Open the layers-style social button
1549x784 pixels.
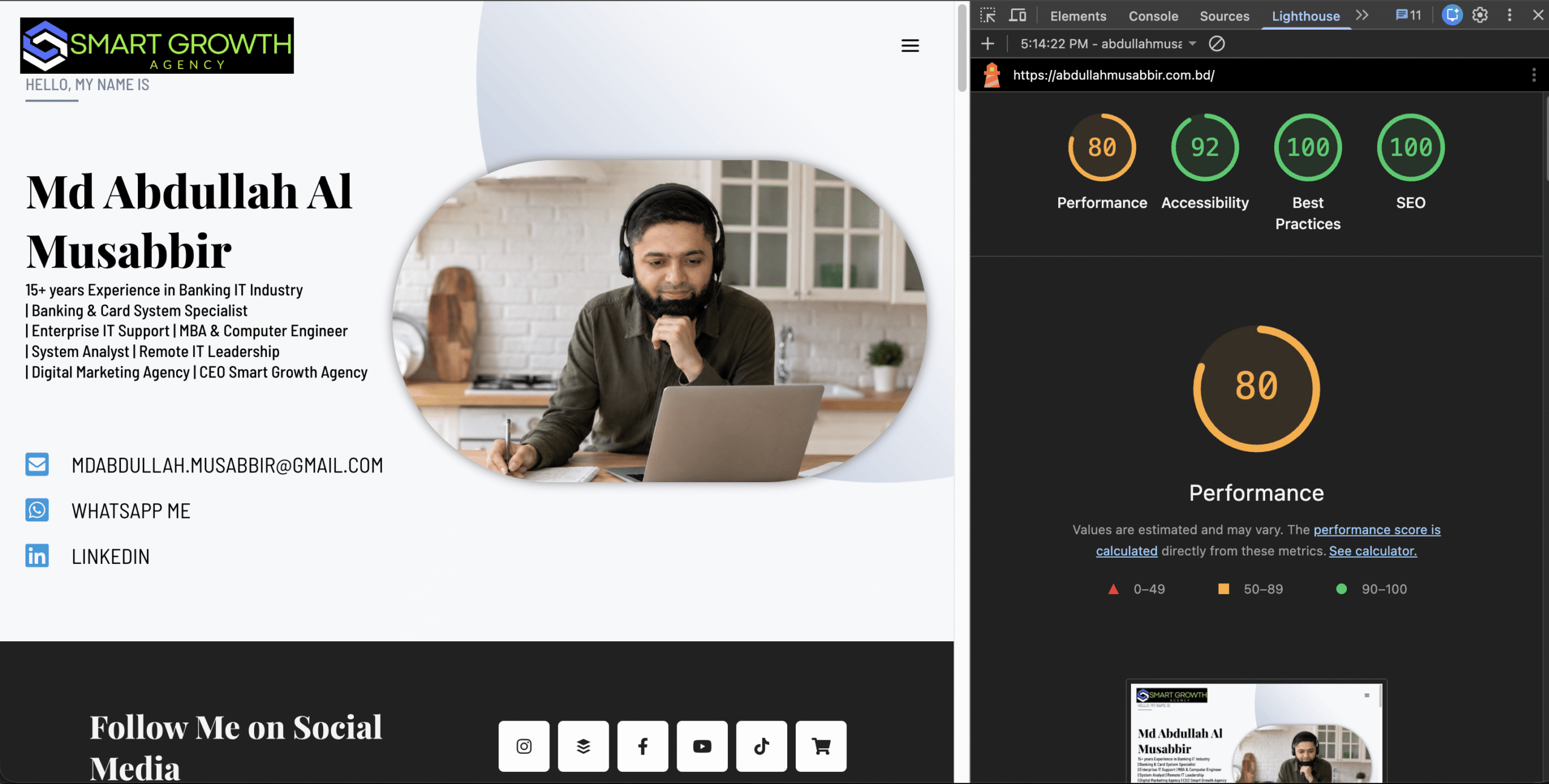[x=583, y=746]
